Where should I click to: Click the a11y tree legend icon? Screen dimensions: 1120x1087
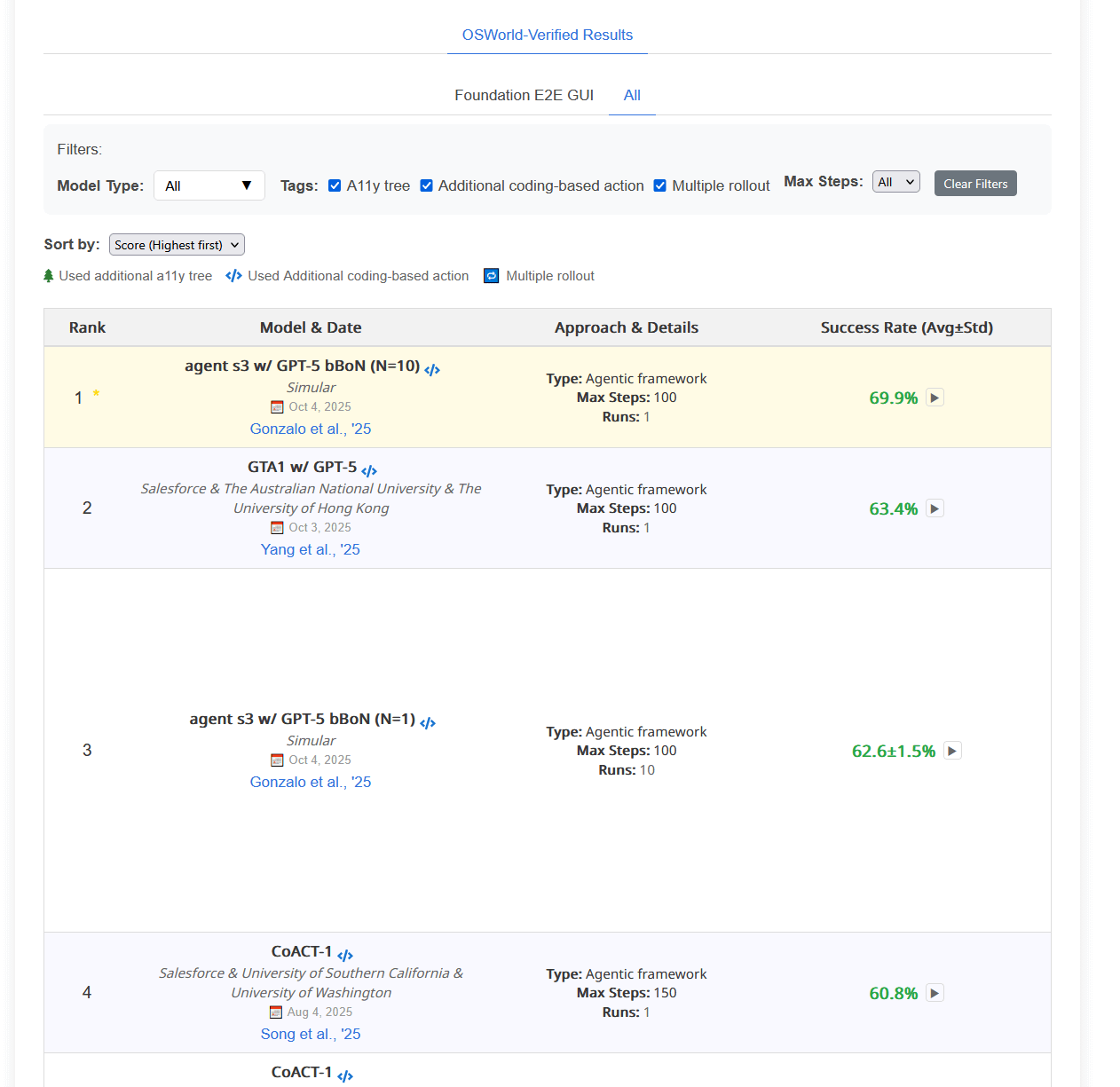click(x=49, y=276)
